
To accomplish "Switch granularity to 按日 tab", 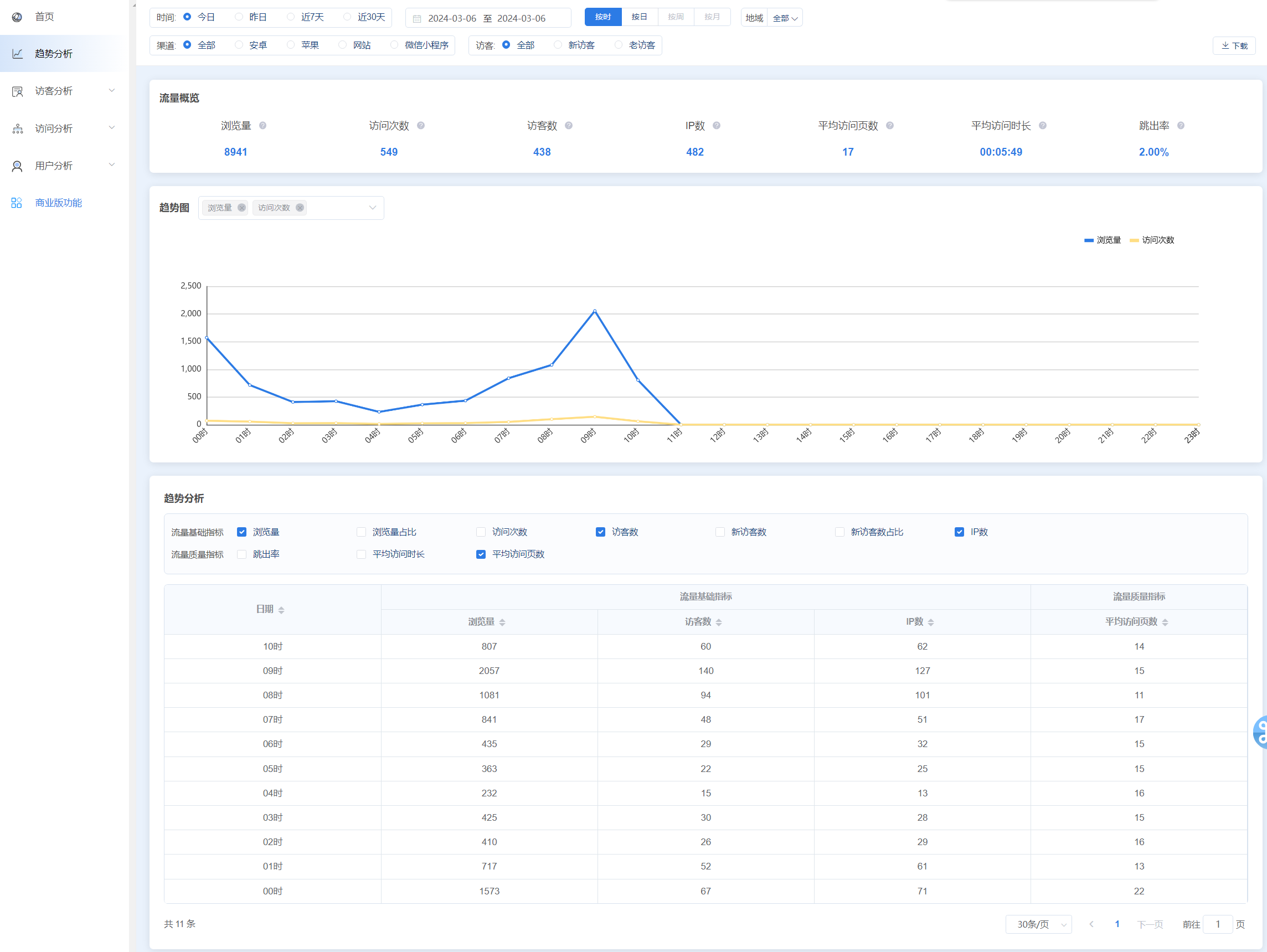I will pyautogui.click(x=639, y=17).
